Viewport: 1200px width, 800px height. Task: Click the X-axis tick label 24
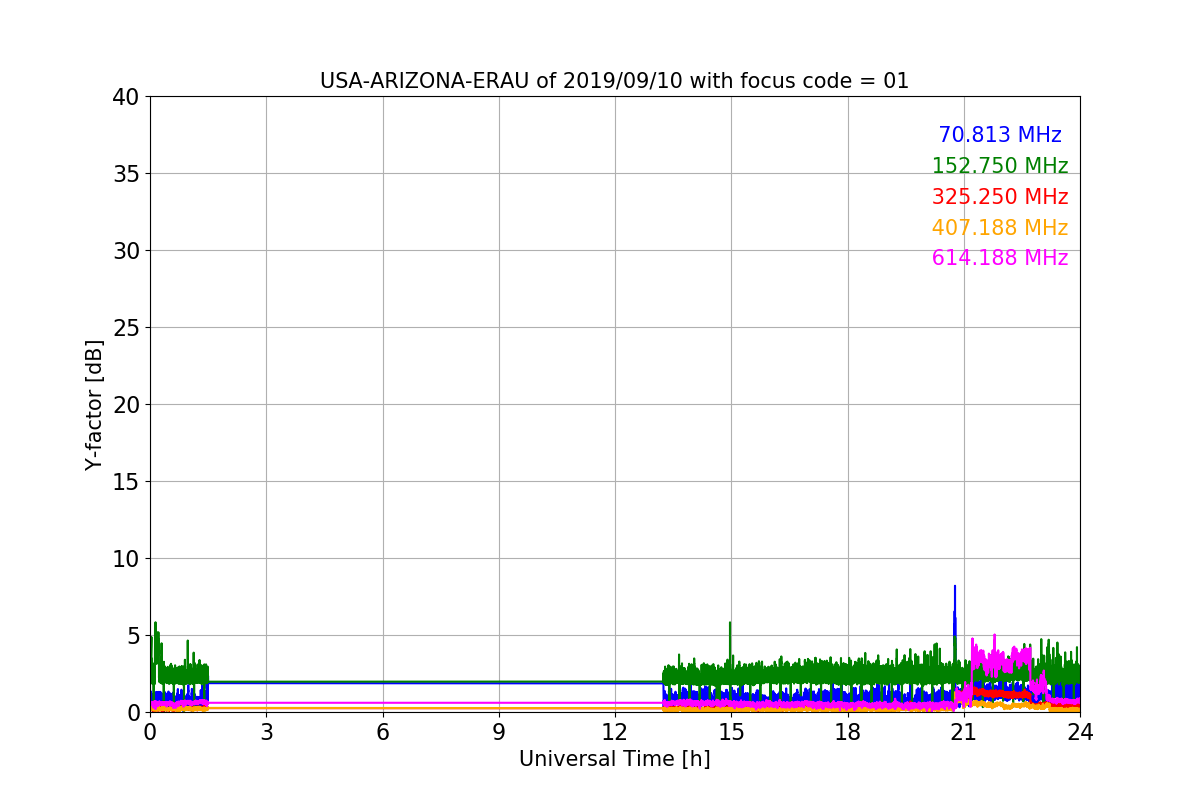(x=1080, y=732)
